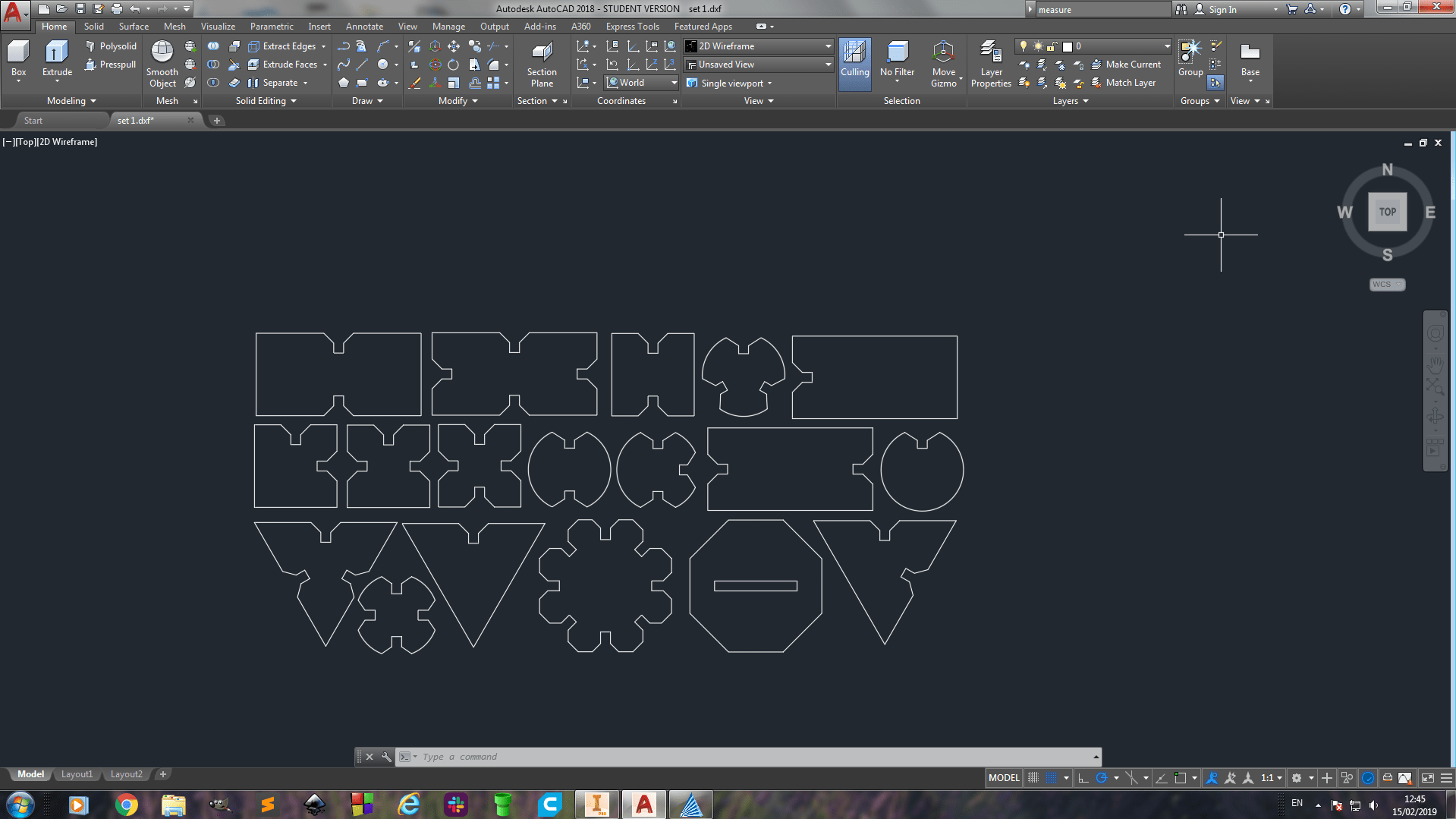Open workspace switching gear in status bar
1456x819 pixels.
pyautogui.click(x=1297, y=778)
